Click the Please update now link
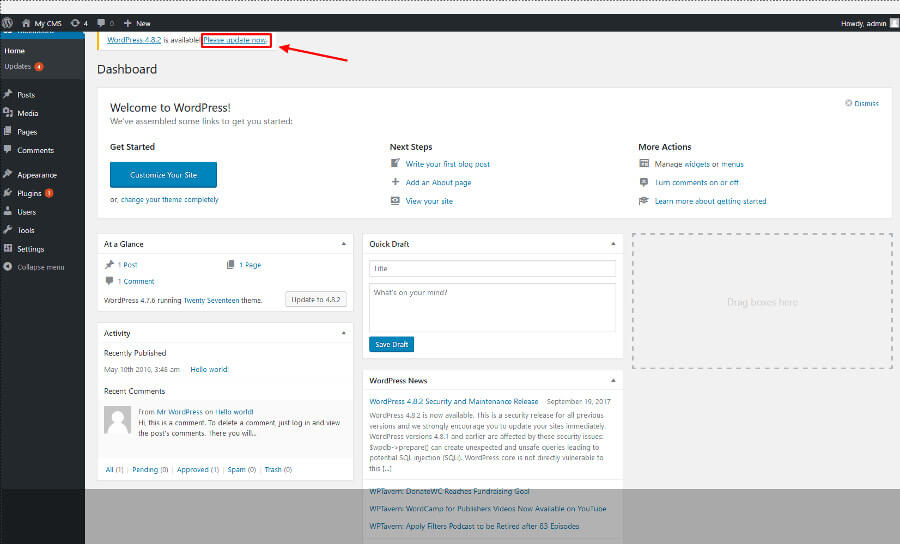Image resolution: width=900 pixels, height=544 pixels. (x=235, y=40)
